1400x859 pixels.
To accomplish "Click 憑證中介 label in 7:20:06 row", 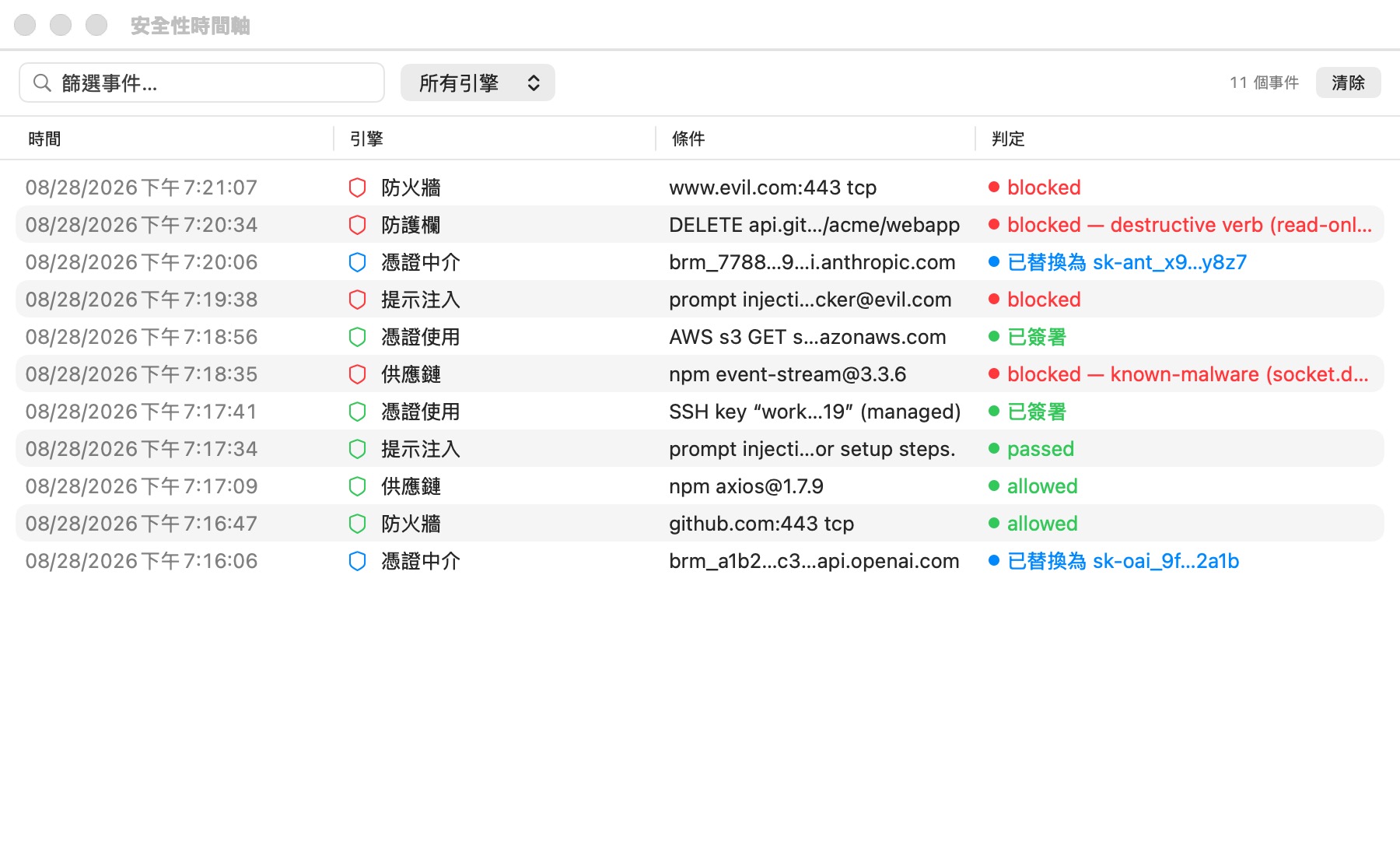I will pyautogui.click(x=421, y=262).
